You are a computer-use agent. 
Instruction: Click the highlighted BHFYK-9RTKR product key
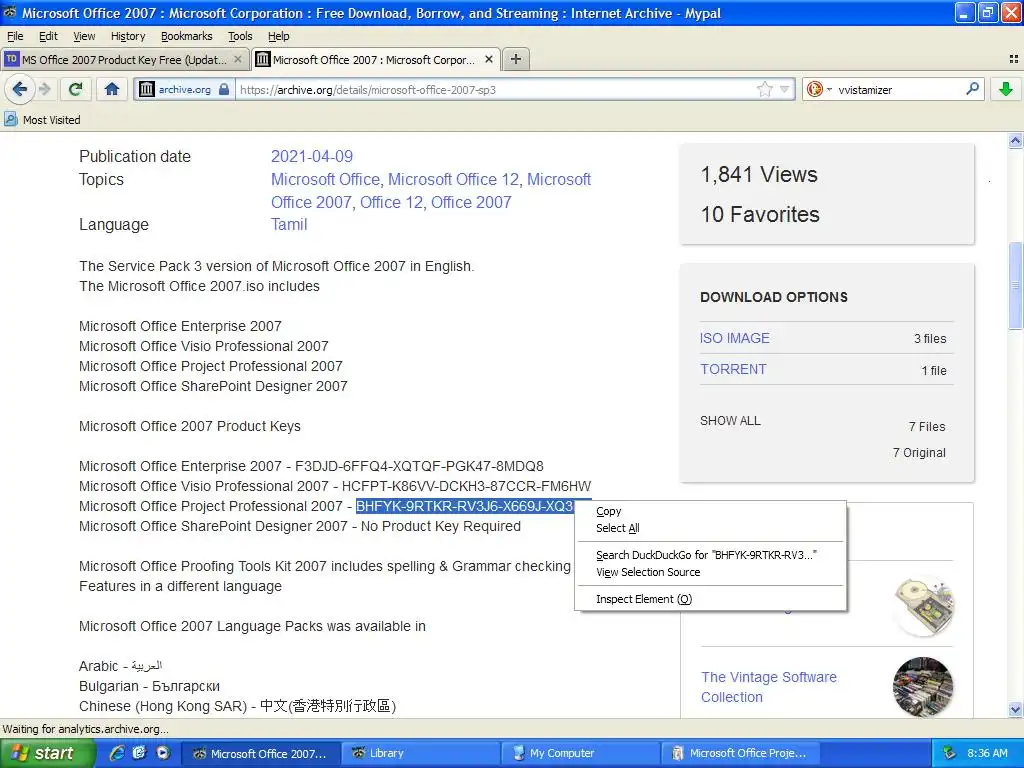[465, 506]
